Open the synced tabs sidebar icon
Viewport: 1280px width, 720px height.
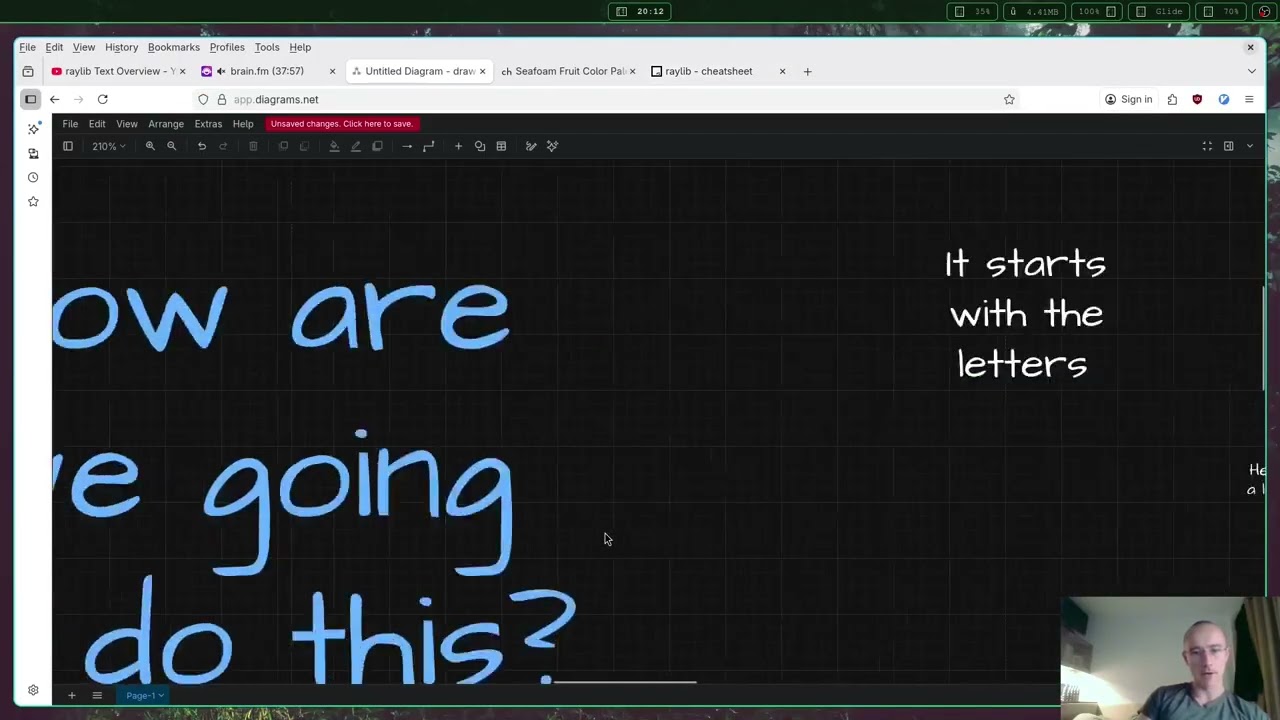[33, 153]
